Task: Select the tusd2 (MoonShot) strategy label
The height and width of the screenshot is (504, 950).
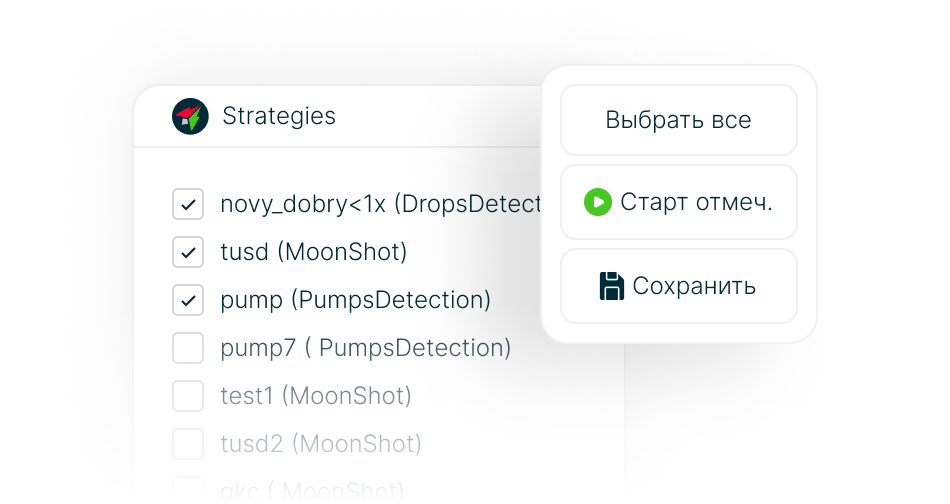Action: pyautogui.click(x=320, y=444)
